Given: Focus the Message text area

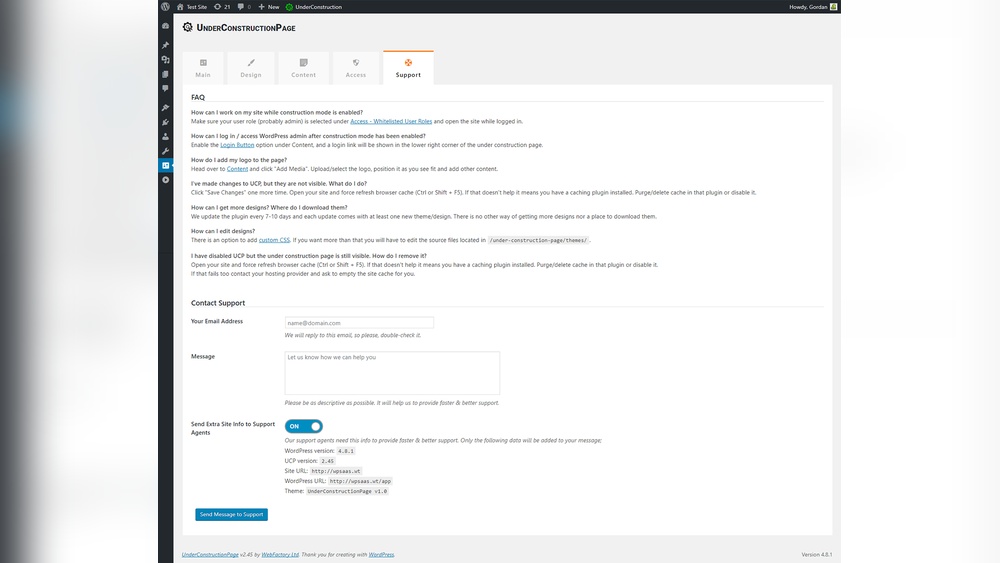Looking at the screenshot, I should pyautogui.click(x=392, y=373).
